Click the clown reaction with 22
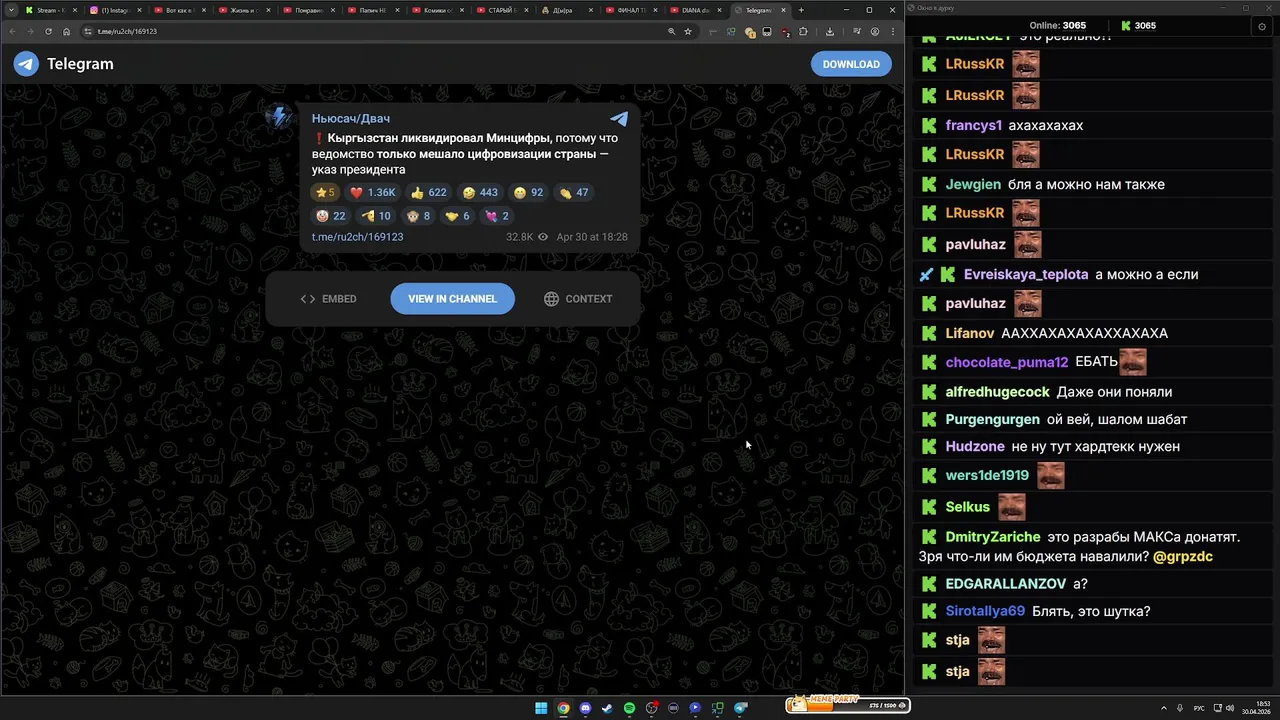This screenshot has width=1280, height=720. click(331, 216)
